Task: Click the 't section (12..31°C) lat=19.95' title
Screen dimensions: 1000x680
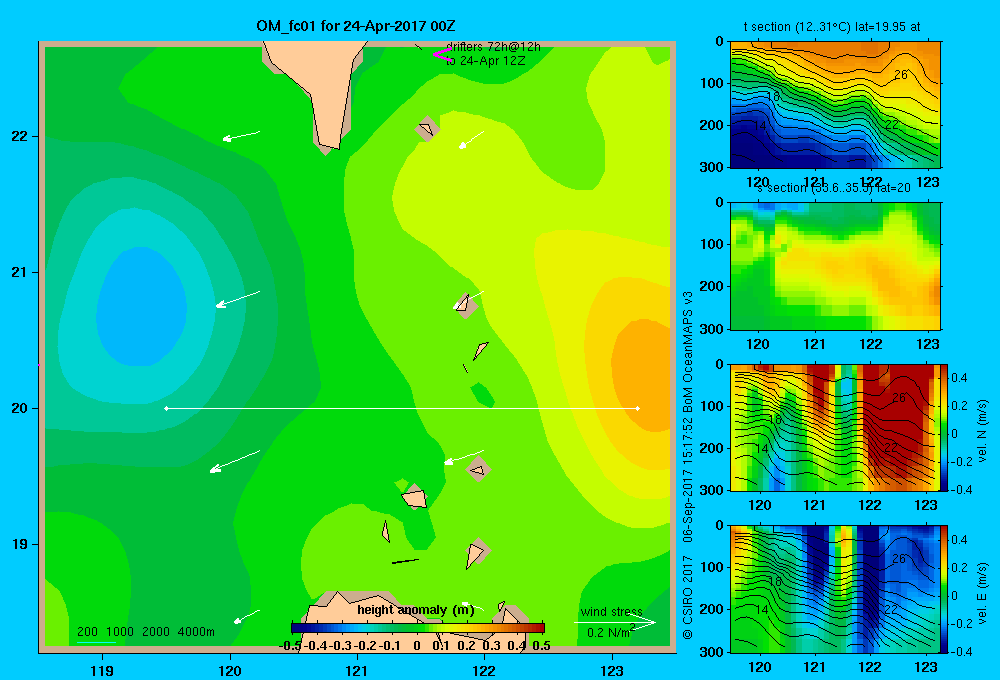Action: (x=832, y=27)
